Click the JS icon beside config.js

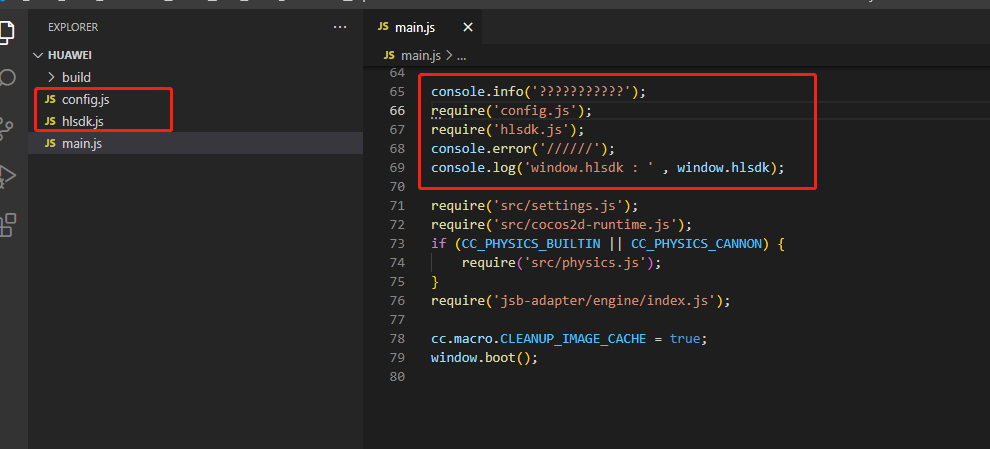click(x=50, y=100)
